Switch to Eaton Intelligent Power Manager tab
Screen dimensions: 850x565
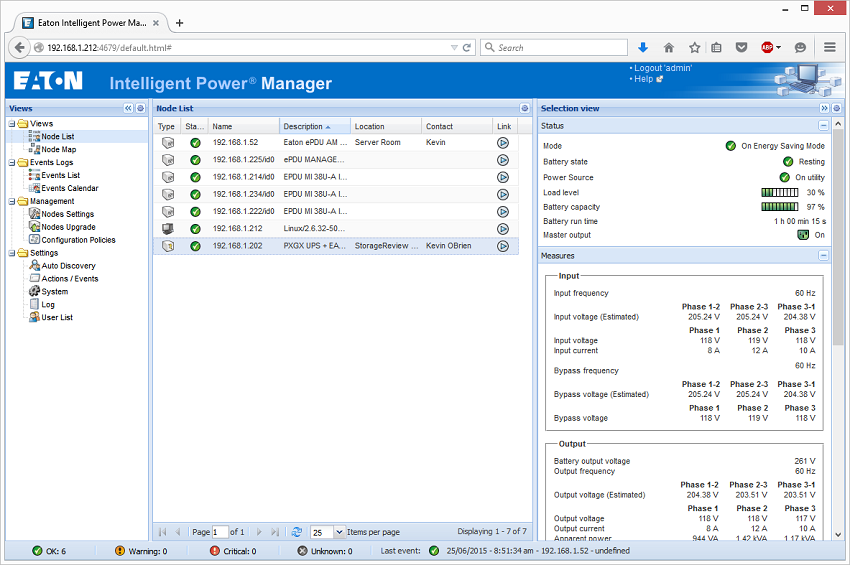(91, 23)
